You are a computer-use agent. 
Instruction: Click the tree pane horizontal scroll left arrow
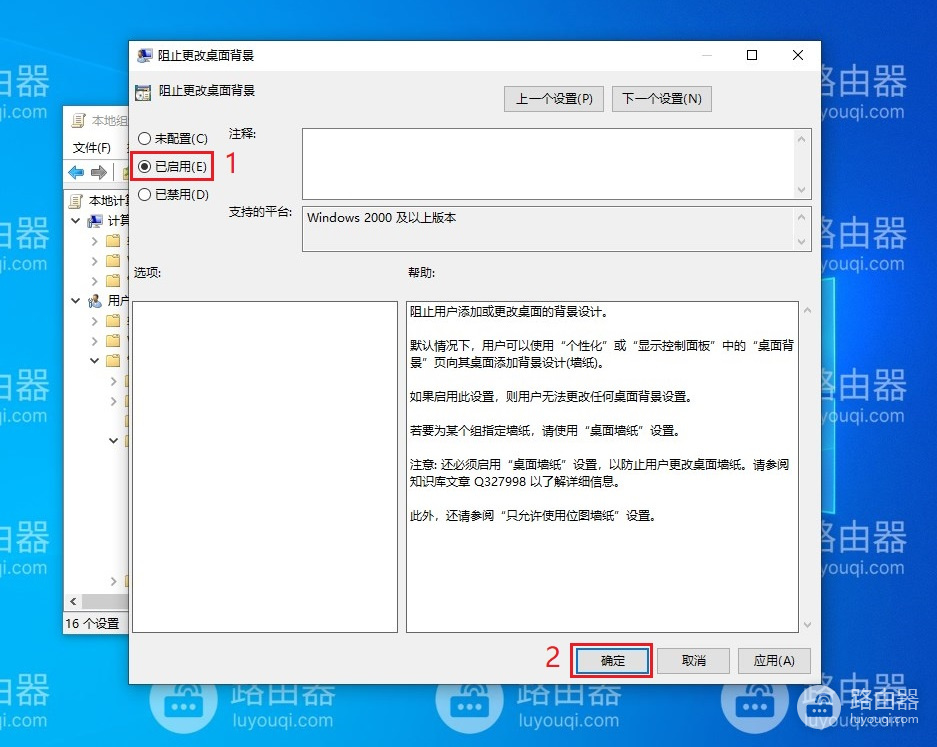73,601
